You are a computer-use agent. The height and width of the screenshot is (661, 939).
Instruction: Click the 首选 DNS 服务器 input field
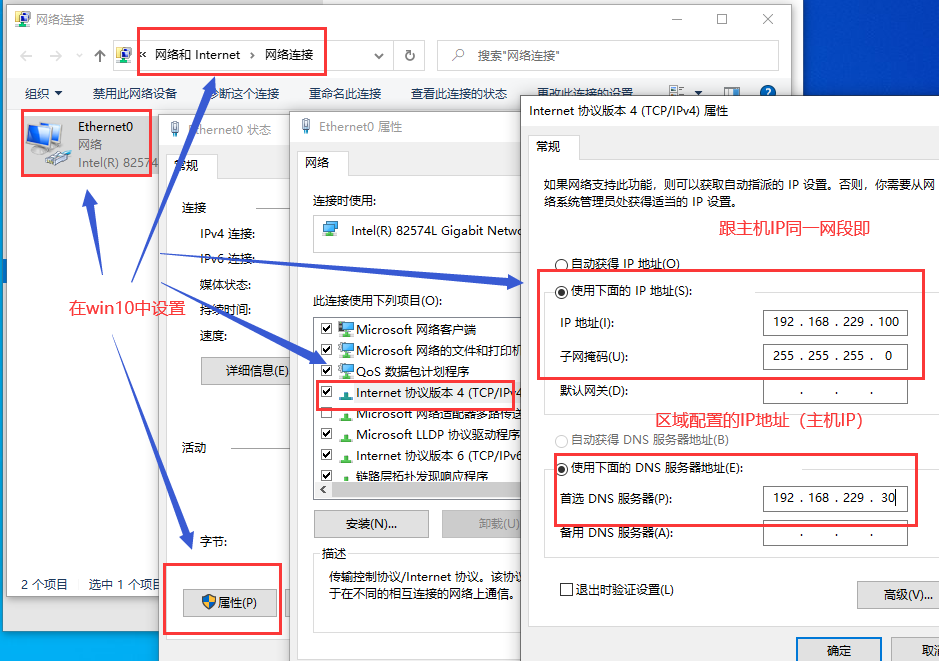coord(835,498)
